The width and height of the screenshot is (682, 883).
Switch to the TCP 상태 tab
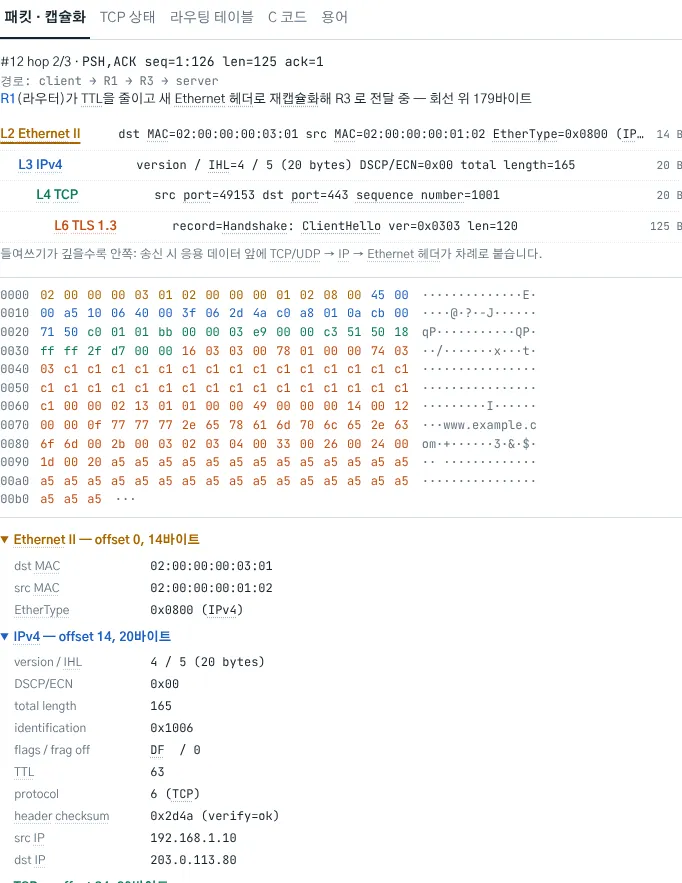127,17
